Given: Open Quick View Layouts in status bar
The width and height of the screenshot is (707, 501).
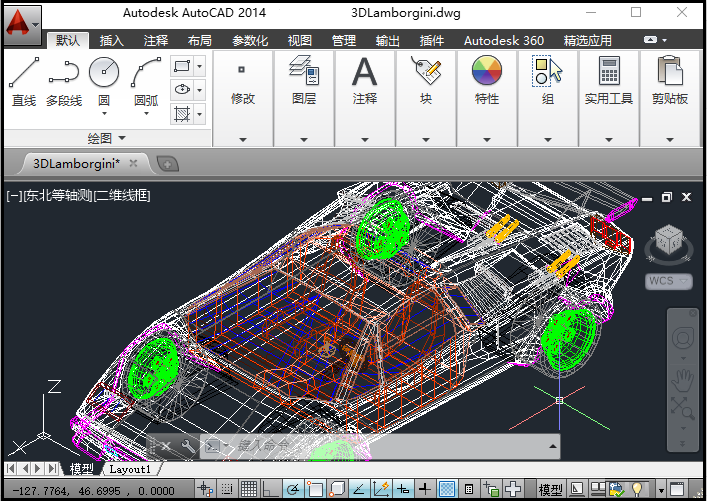Looking at the screenshot, I should click(x=577, y=489).
